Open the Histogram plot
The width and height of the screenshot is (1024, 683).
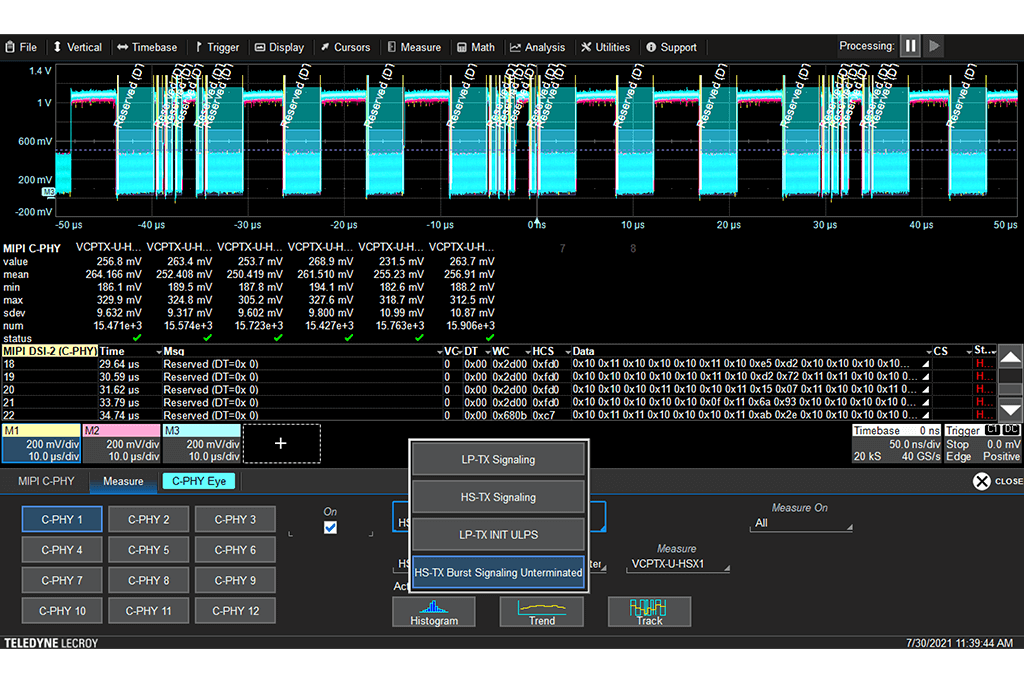[433, 611]
